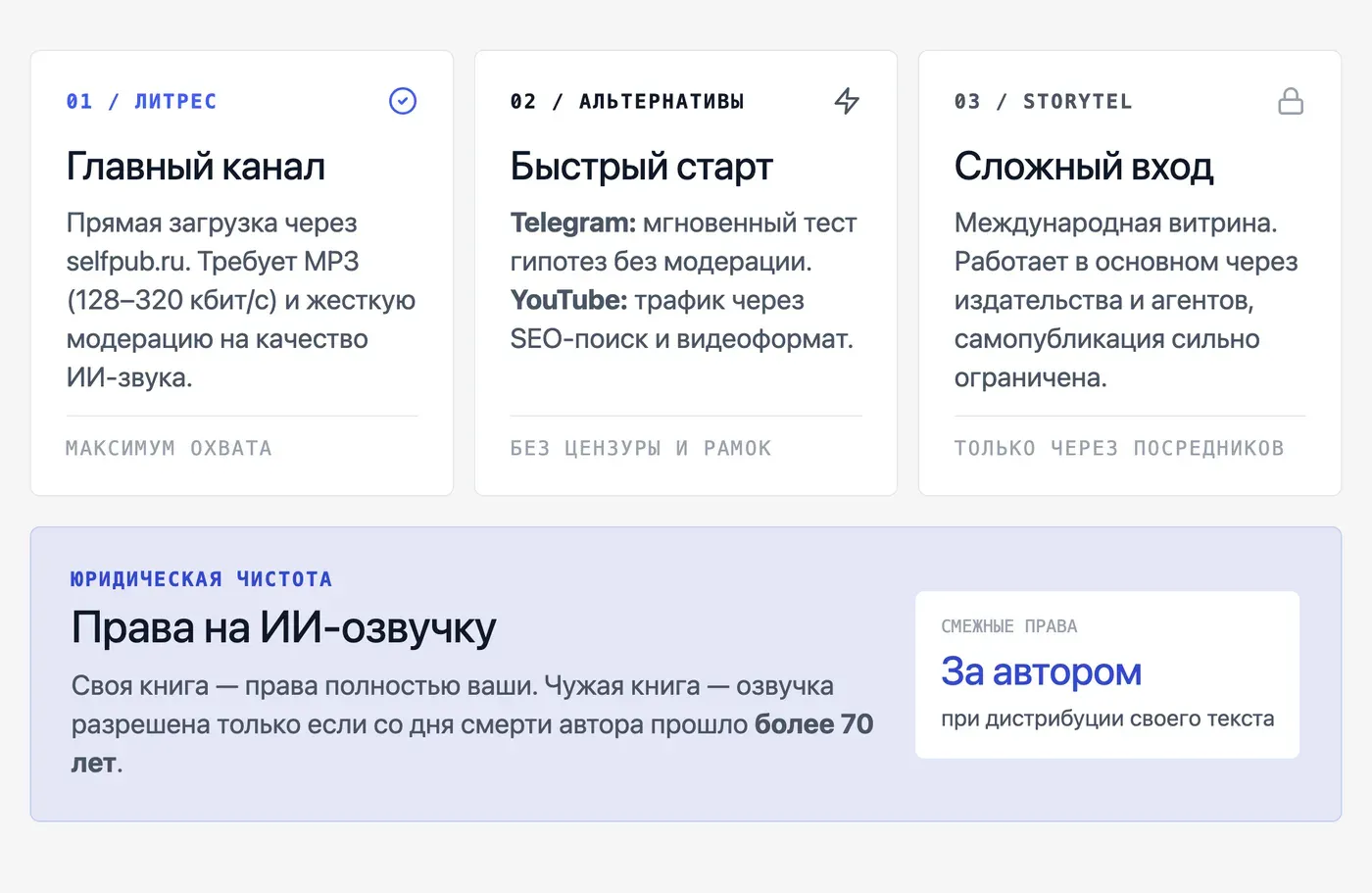Click the padlock icon on Storytel card
This screenshot has width=1372, height=893.
coord(1291,101)
